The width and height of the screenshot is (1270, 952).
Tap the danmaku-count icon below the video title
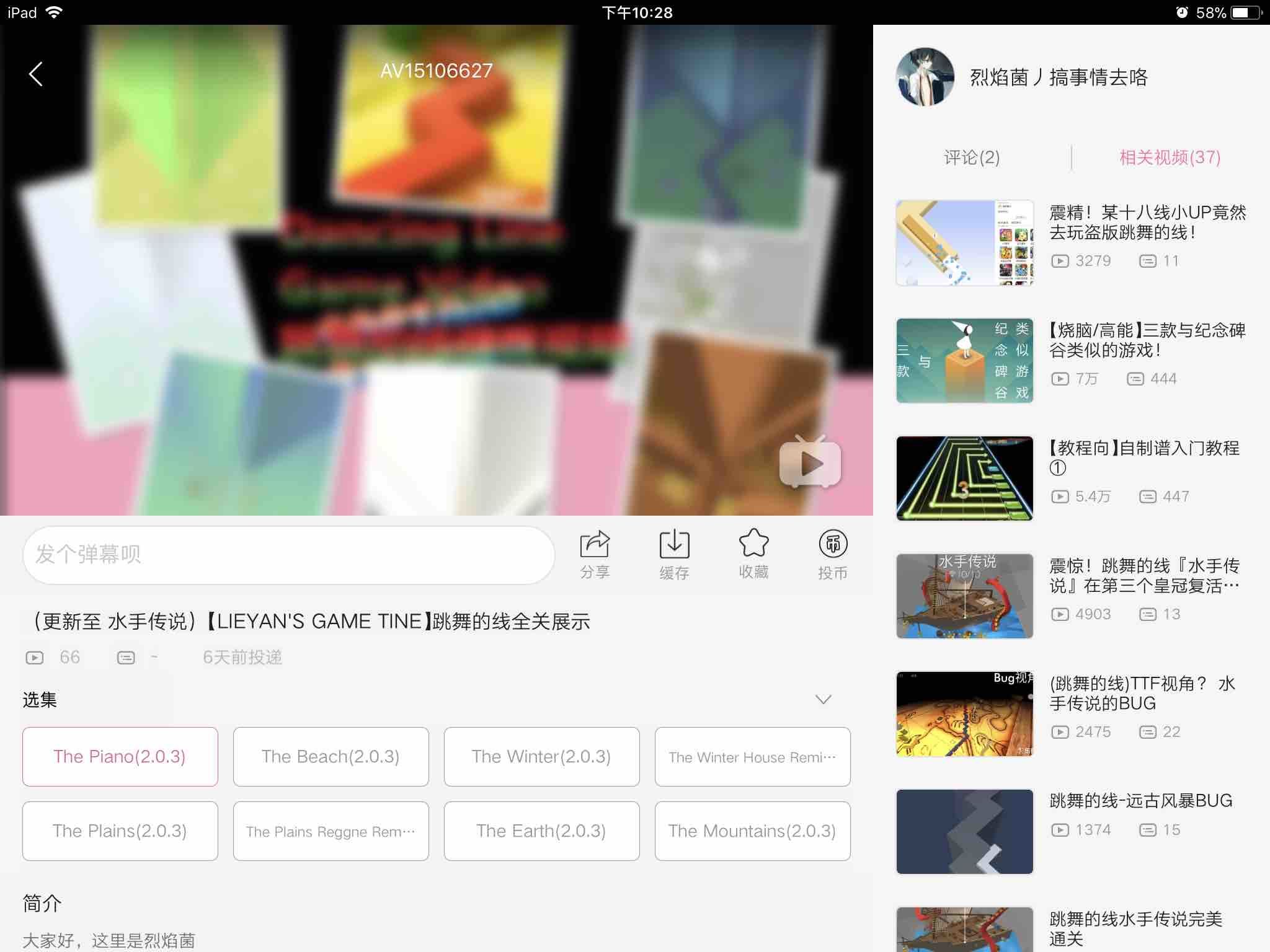pos(126,658)
